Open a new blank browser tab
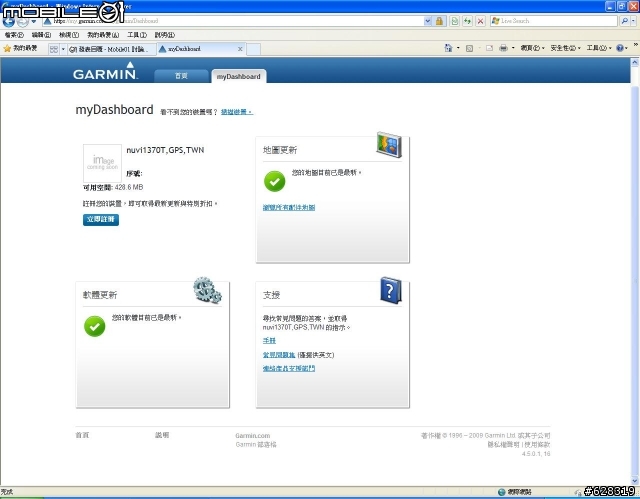The image size is (640, 499). pyautogui.click(x=253, y=49)
